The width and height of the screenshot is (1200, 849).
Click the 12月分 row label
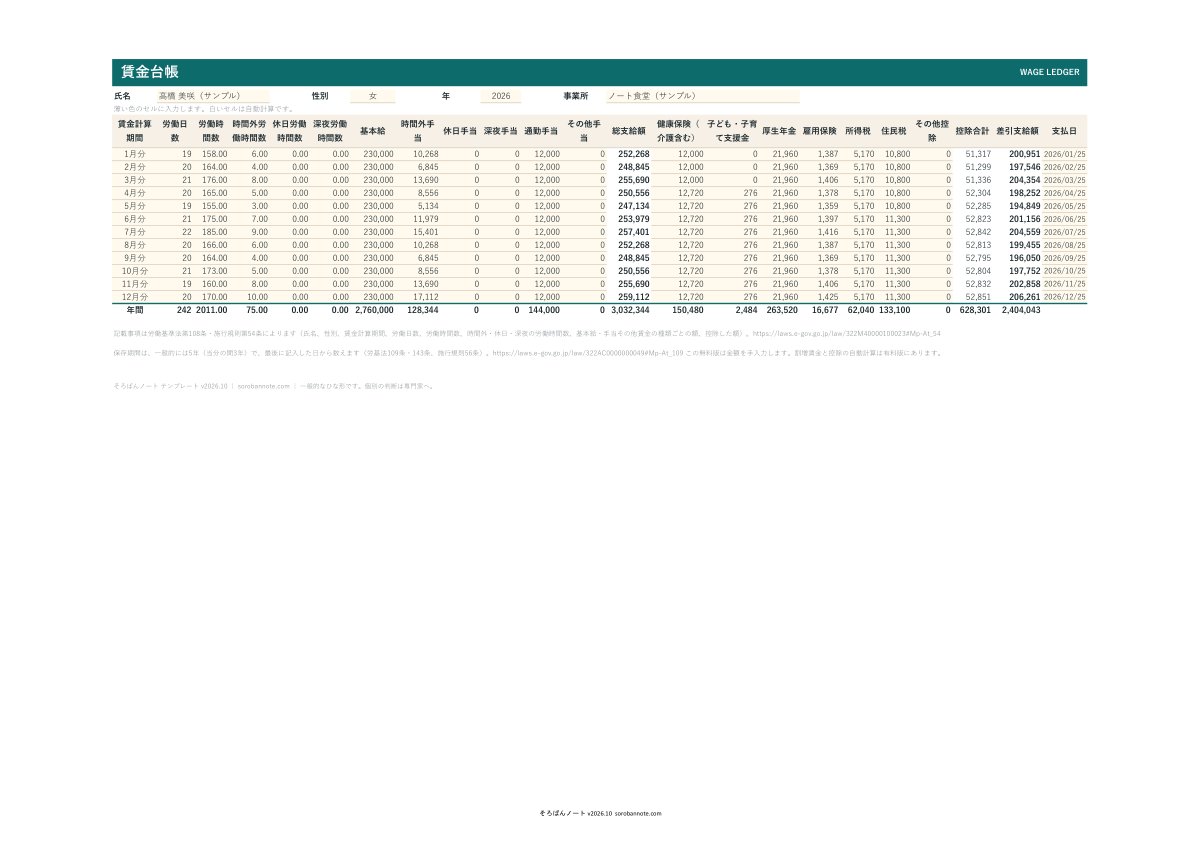coord(134,297)
